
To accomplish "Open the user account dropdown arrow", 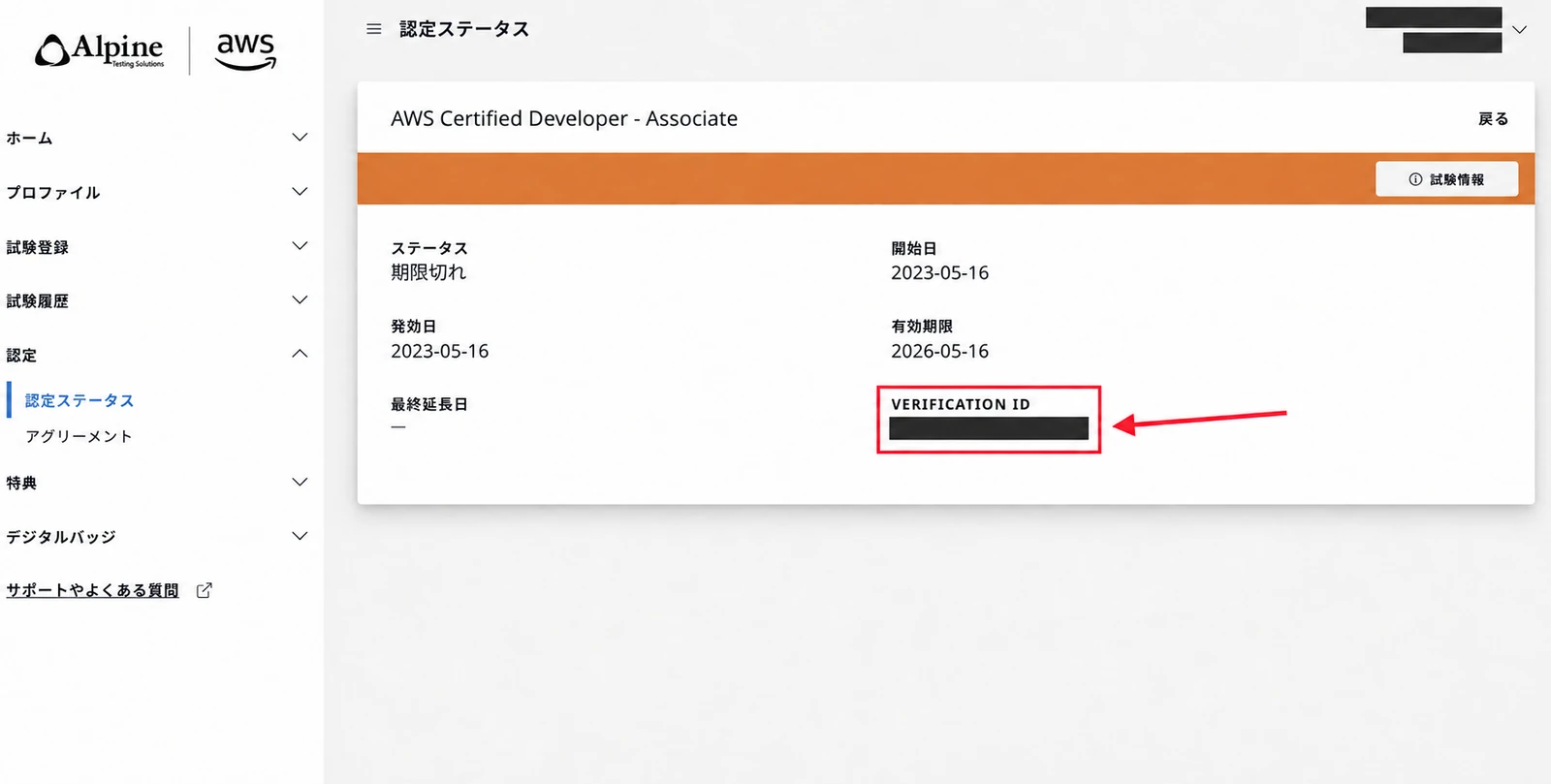I will tap(1520, 30).
